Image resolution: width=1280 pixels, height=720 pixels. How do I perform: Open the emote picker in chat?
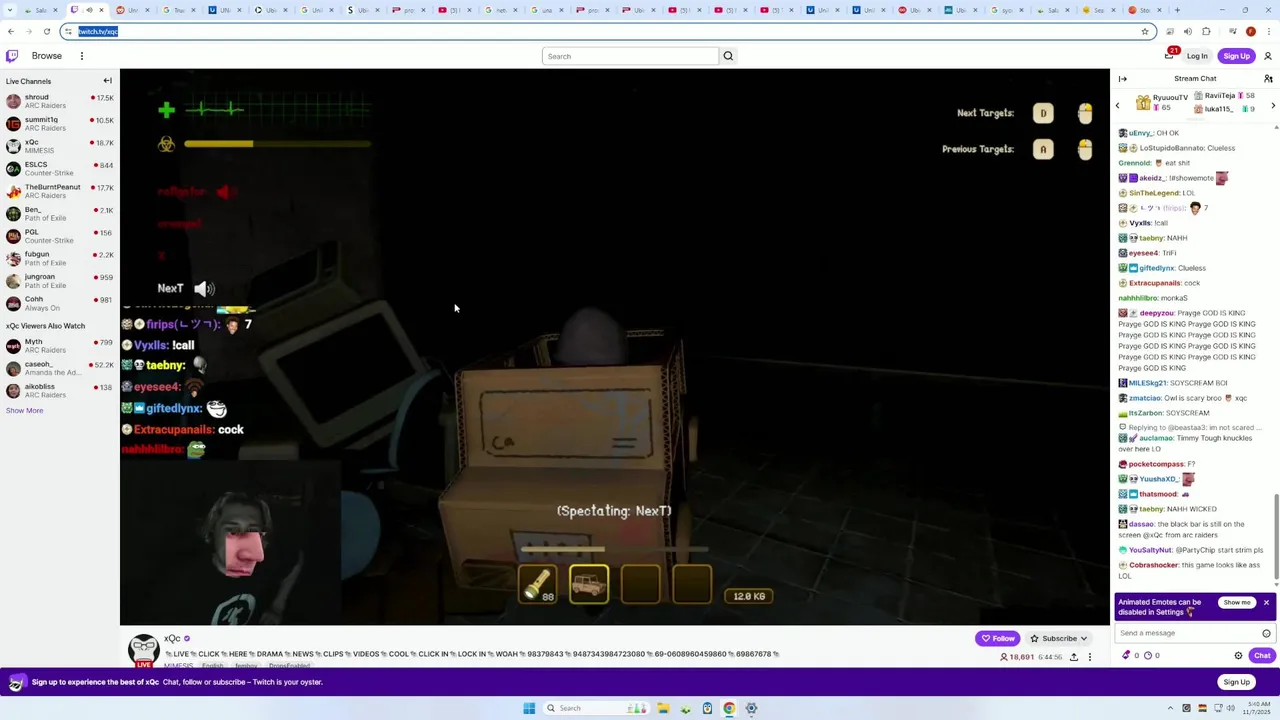[x=1266, y=633]
